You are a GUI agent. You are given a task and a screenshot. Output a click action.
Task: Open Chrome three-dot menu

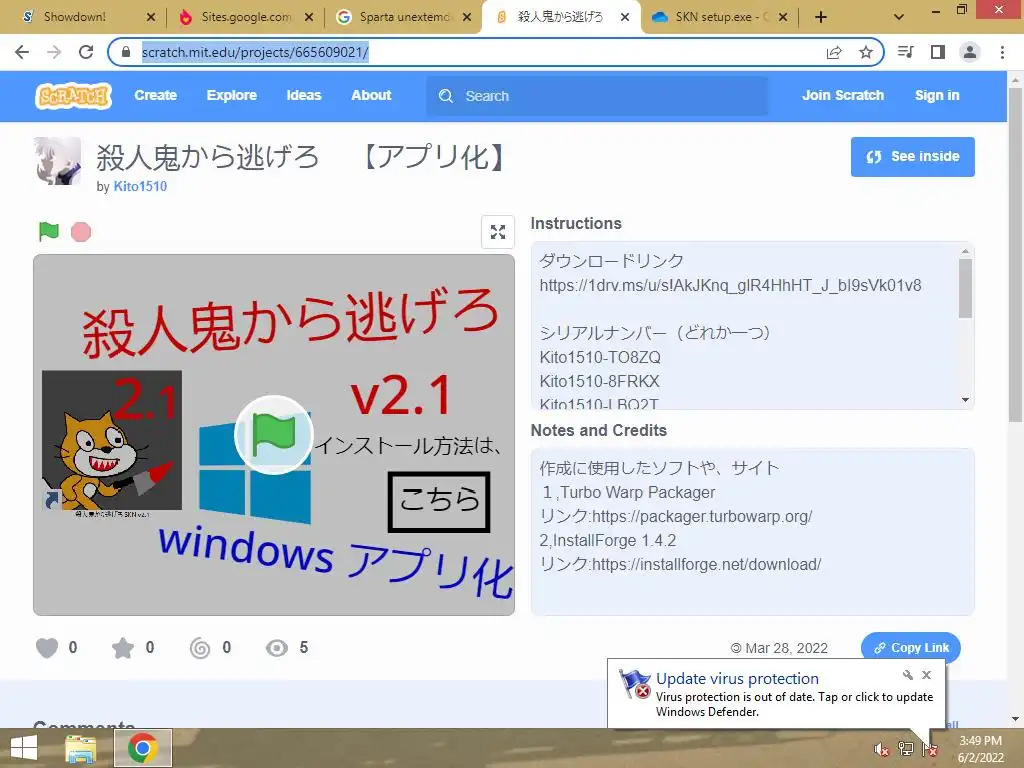pos(1002,52)
